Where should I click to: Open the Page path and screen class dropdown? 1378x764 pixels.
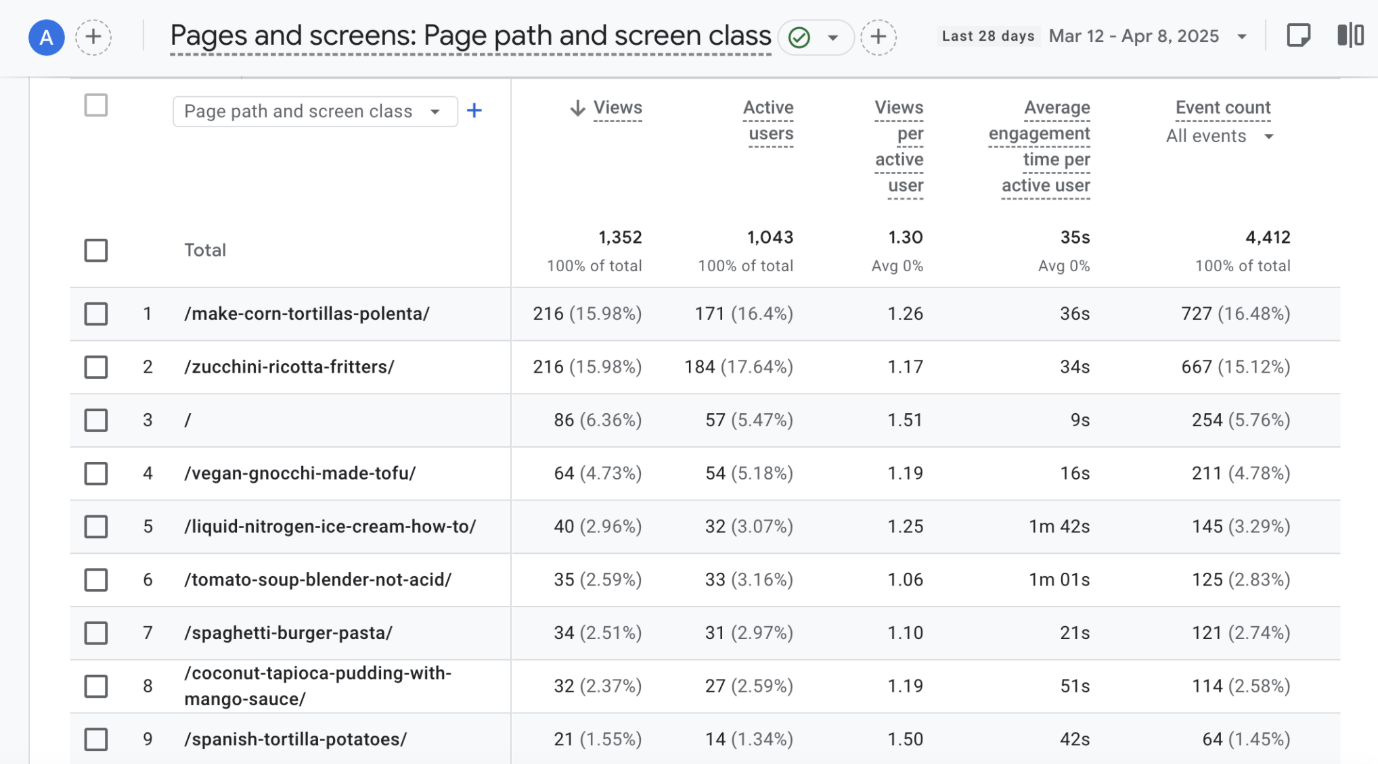pyautogui.click(x=314, y=111)
